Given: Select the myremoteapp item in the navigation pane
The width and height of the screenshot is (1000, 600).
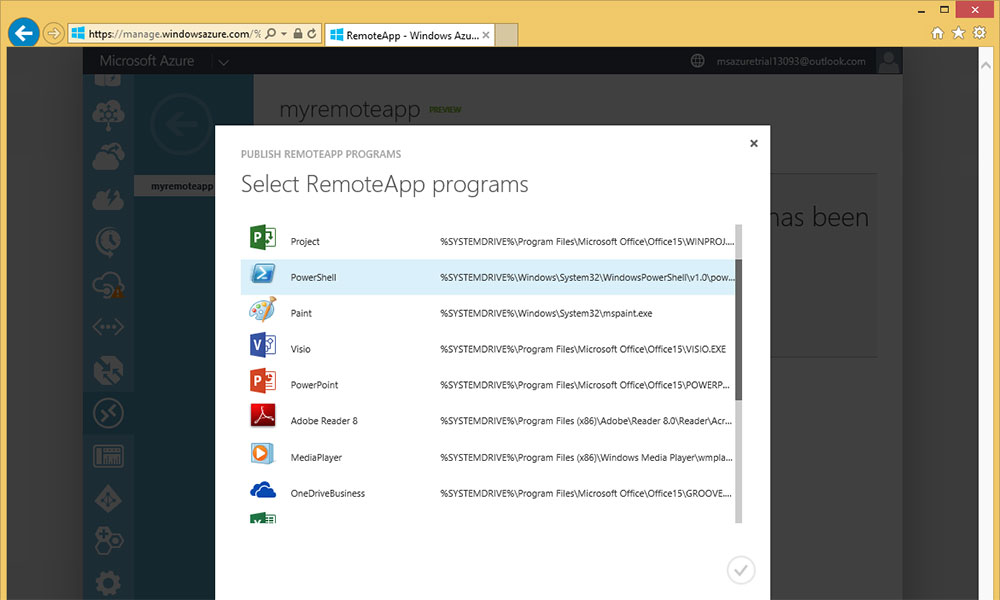Looking at the screenshot, I should click(181, 186).
